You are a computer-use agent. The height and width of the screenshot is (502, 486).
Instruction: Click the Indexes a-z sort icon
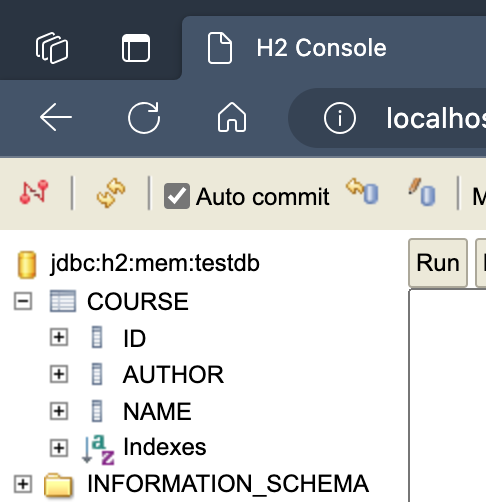(98, 450)
